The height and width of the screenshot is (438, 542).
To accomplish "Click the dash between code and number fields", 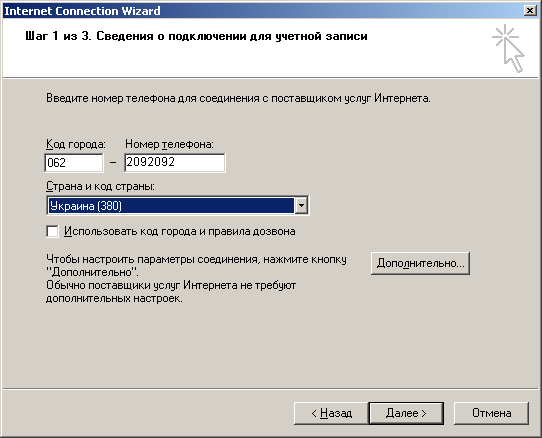I will pyautogui.click(x=113, y=162).
